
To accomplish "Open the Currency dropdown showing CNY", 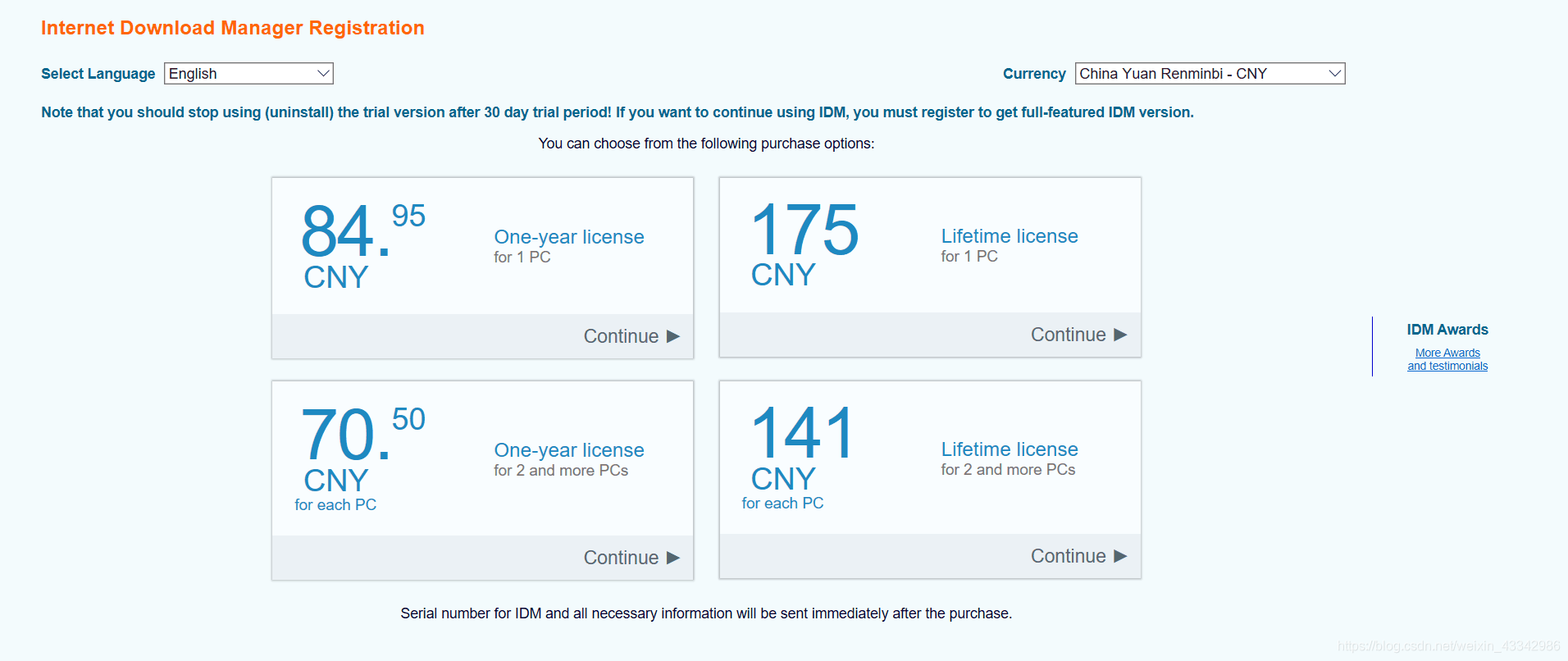I will pos(1210,74).
